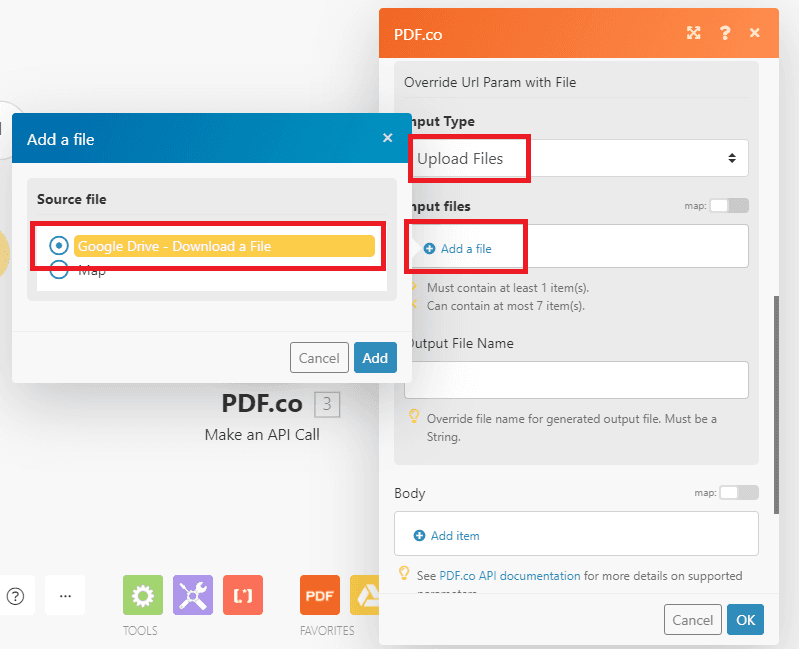Open the Input Type Upload Files dropdown
799x649 pixels.
[x=577, y=158]
